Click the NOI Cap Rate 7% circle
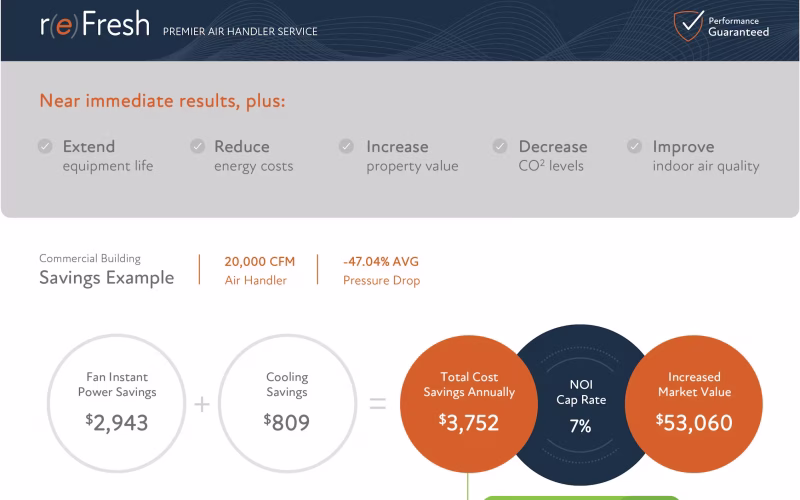The width and height of the screenshot is (800, 500). point(581,403)
